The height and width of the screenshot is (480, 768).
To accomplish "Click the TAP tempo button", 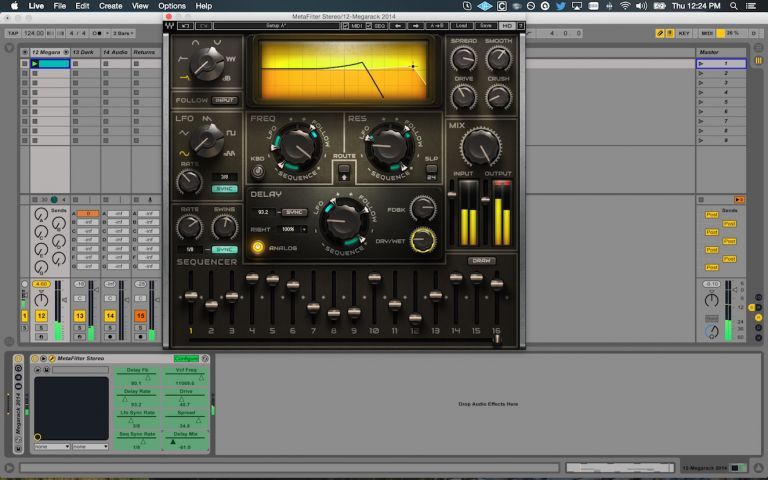I will [13, 33].
